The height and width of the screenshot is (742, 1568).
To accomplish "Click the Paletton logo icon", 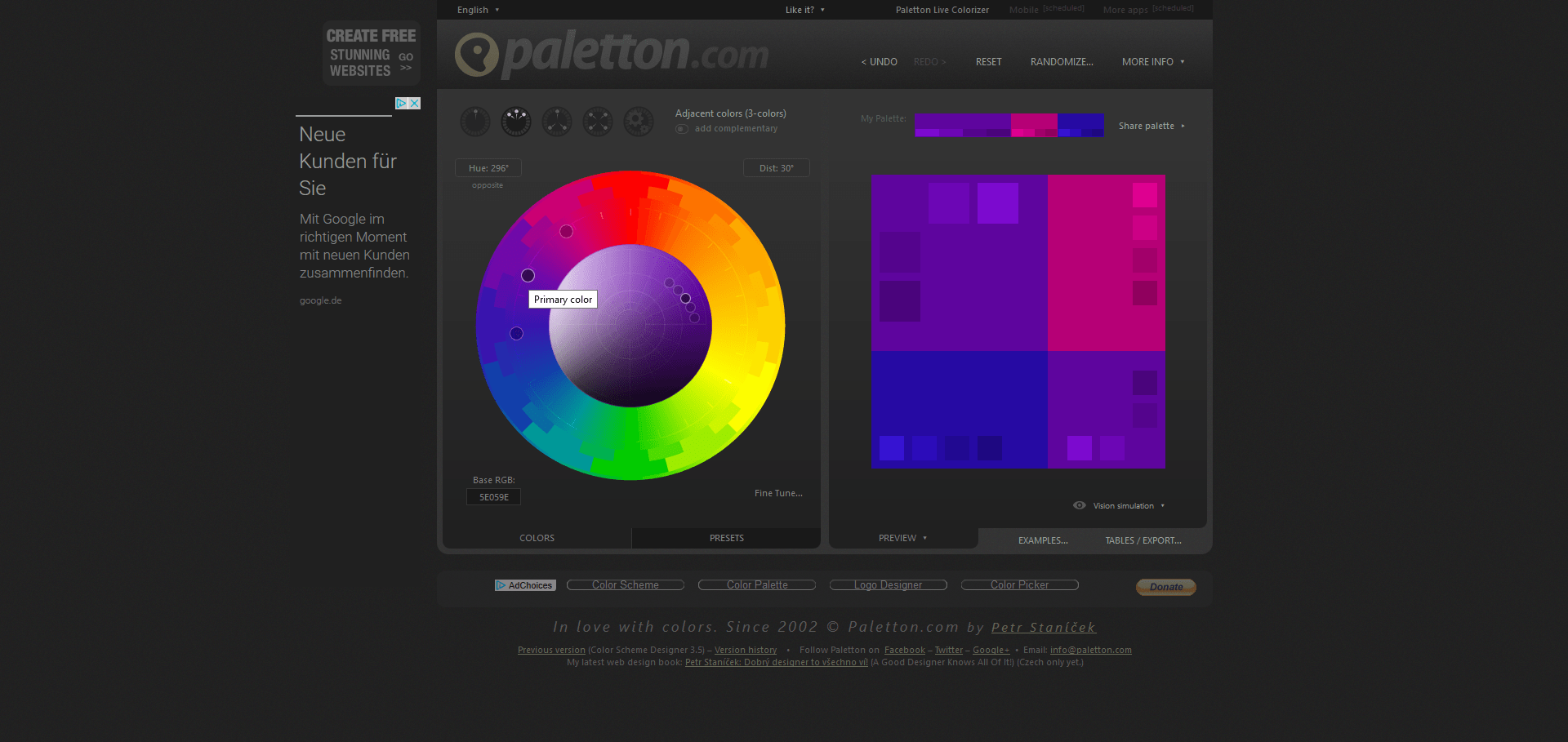I will click(x=476, y=55).
